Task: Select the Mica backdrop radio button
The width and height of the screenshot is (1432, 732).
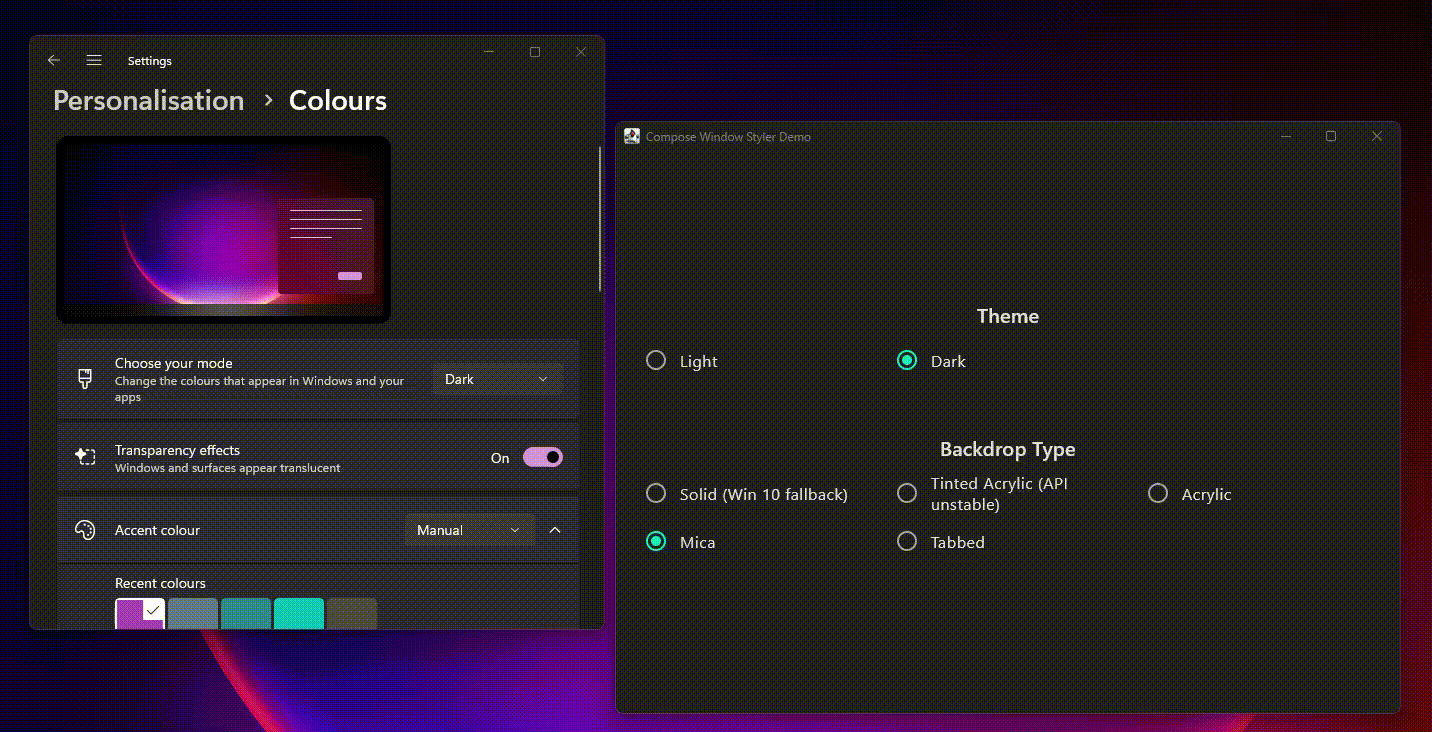Action: (x=656, y=541)
